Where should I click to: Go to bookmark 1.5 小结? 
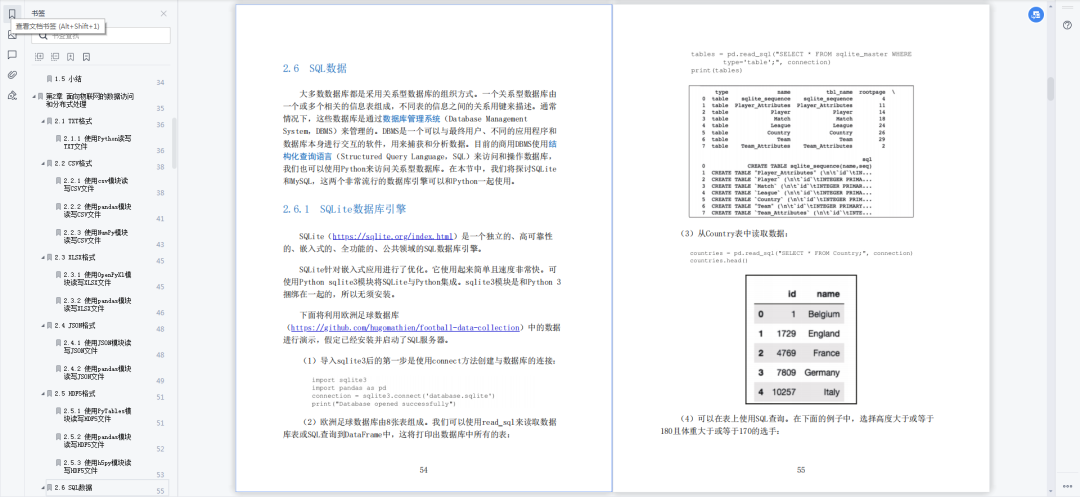tap(68, 79)
